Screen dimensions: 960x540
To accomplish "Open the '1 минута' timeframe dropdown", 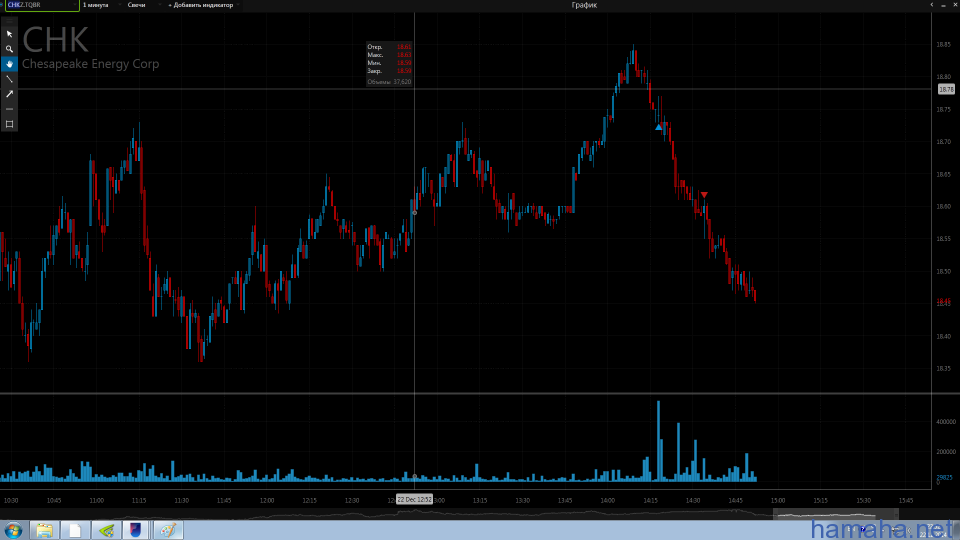I will click(100, 5).
